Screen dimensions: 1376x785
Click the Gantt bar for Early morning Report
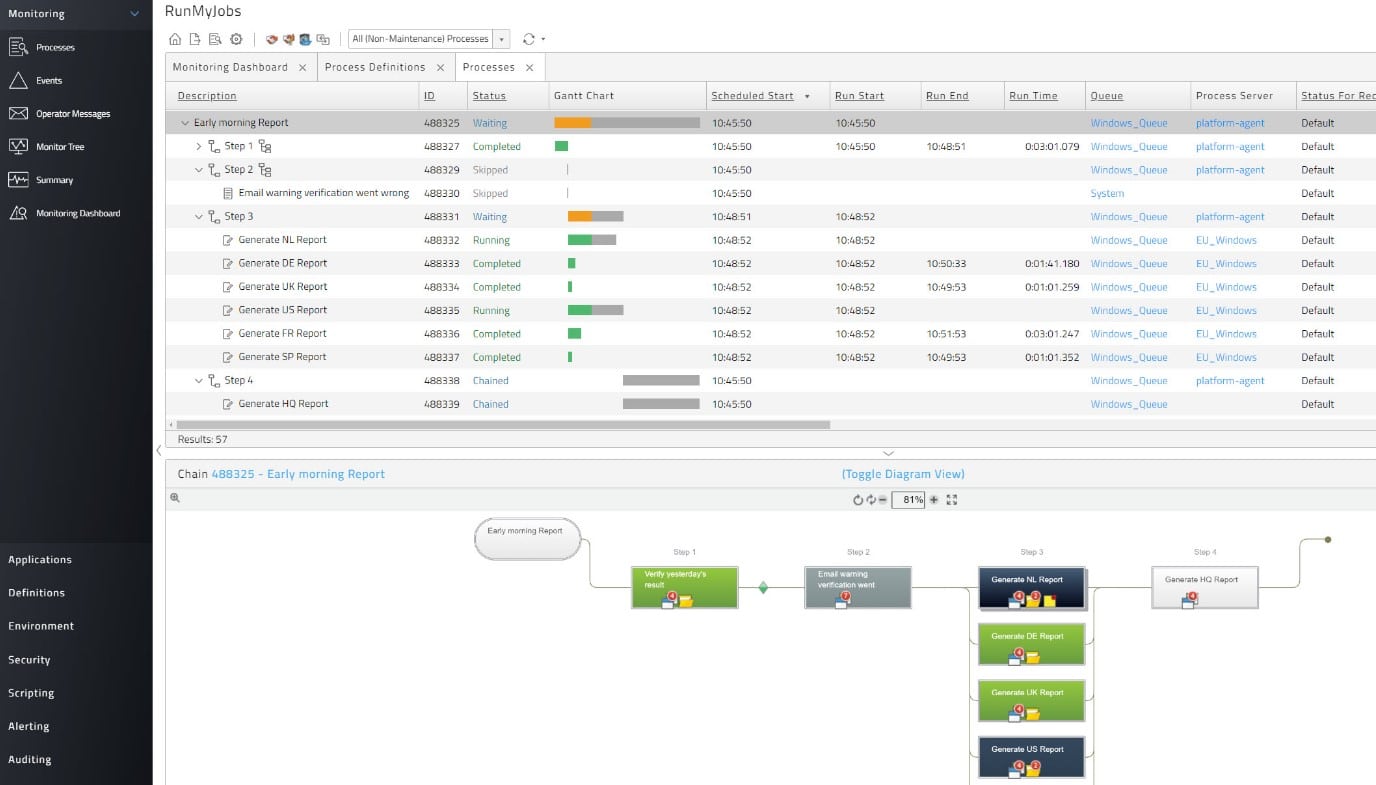coord(627,123)
